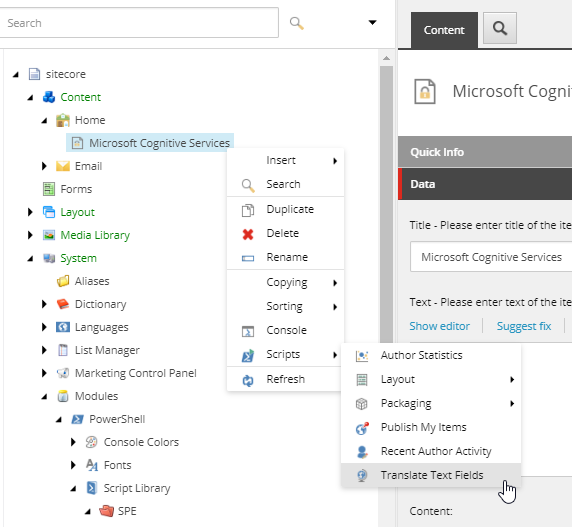Collapse the Data section header
The image size is (572, 527).
pyautogui.click(x=485, y=184)
